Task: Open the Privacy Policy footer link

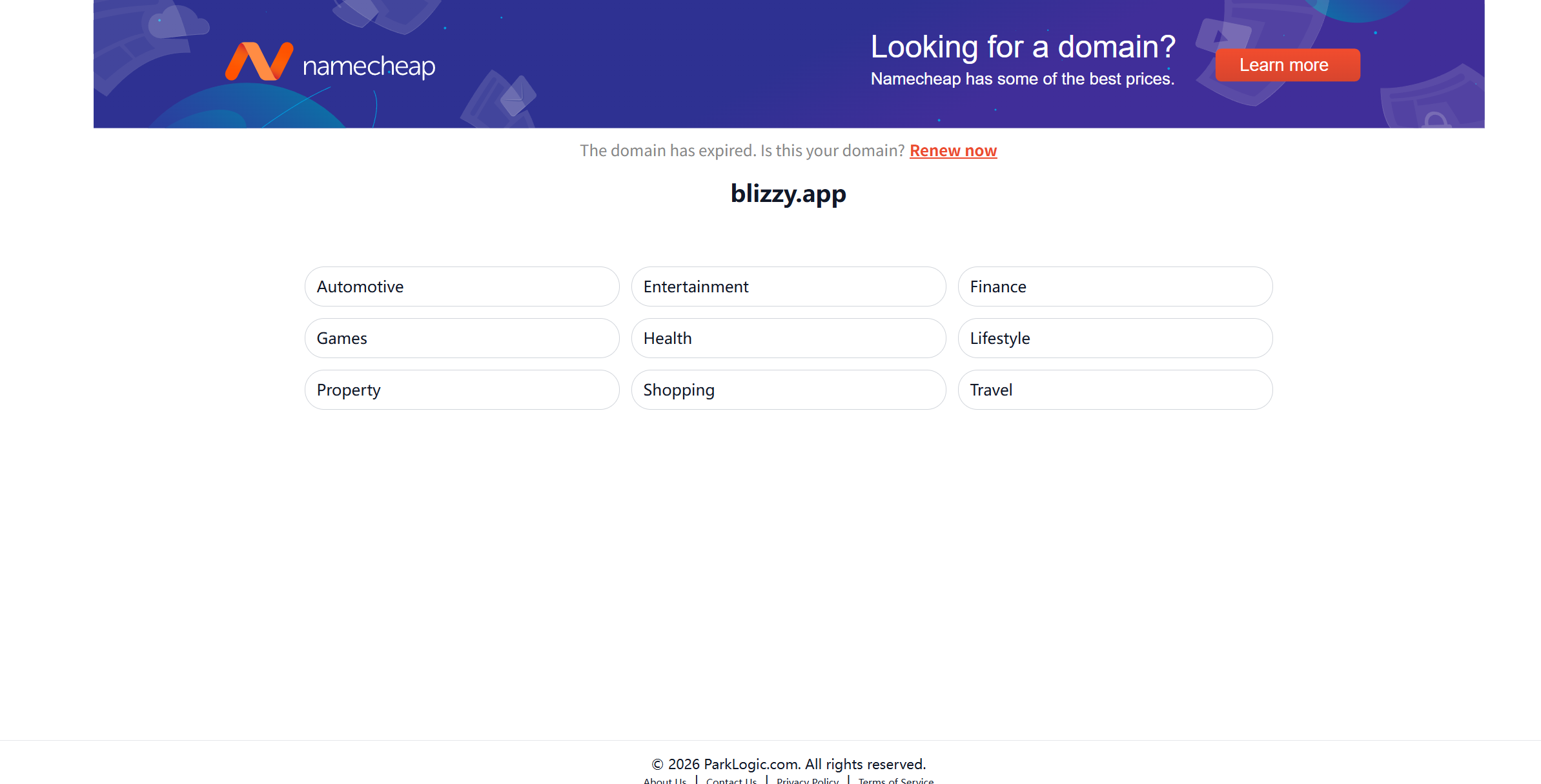Action: pyautogui.click(x=808, y=780)
